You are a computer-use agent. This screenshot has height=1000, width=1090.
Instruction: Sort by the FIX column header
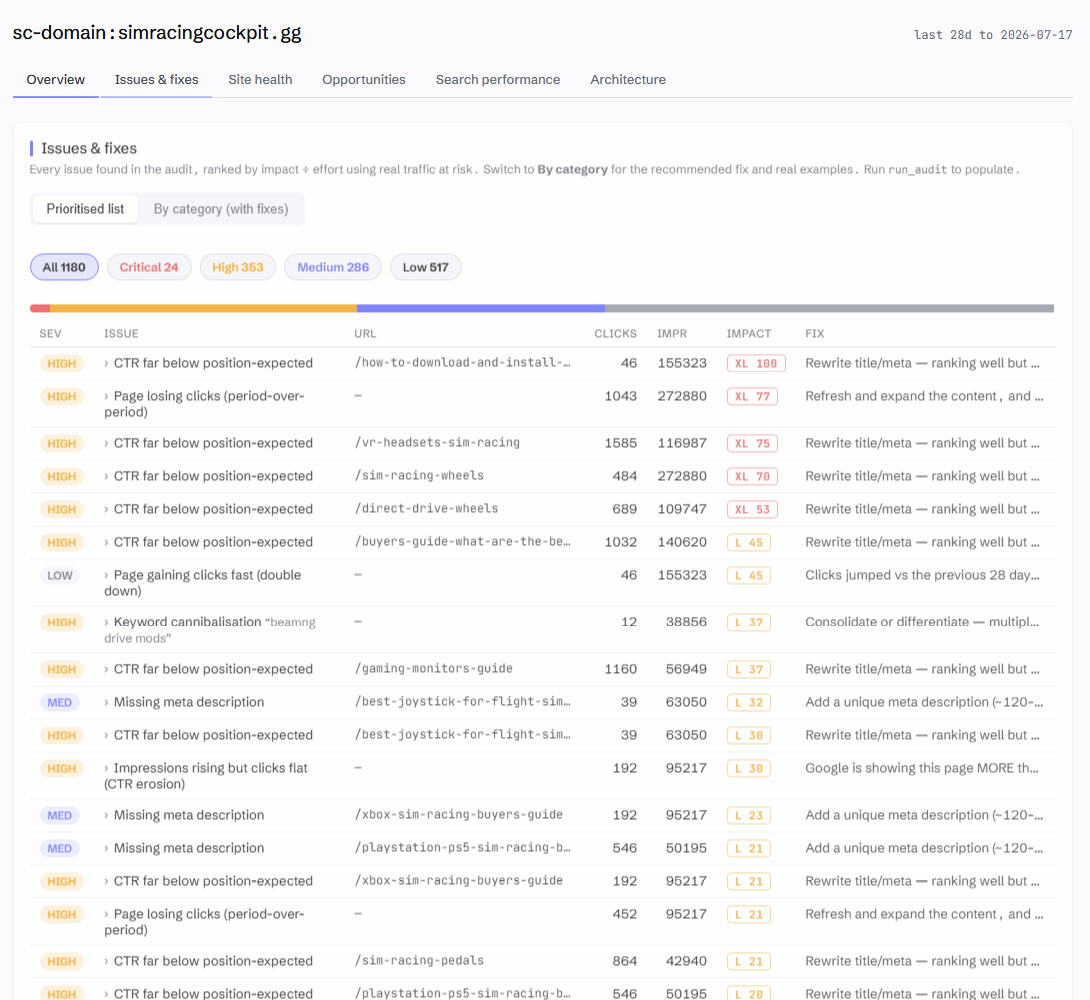[815, 334]
